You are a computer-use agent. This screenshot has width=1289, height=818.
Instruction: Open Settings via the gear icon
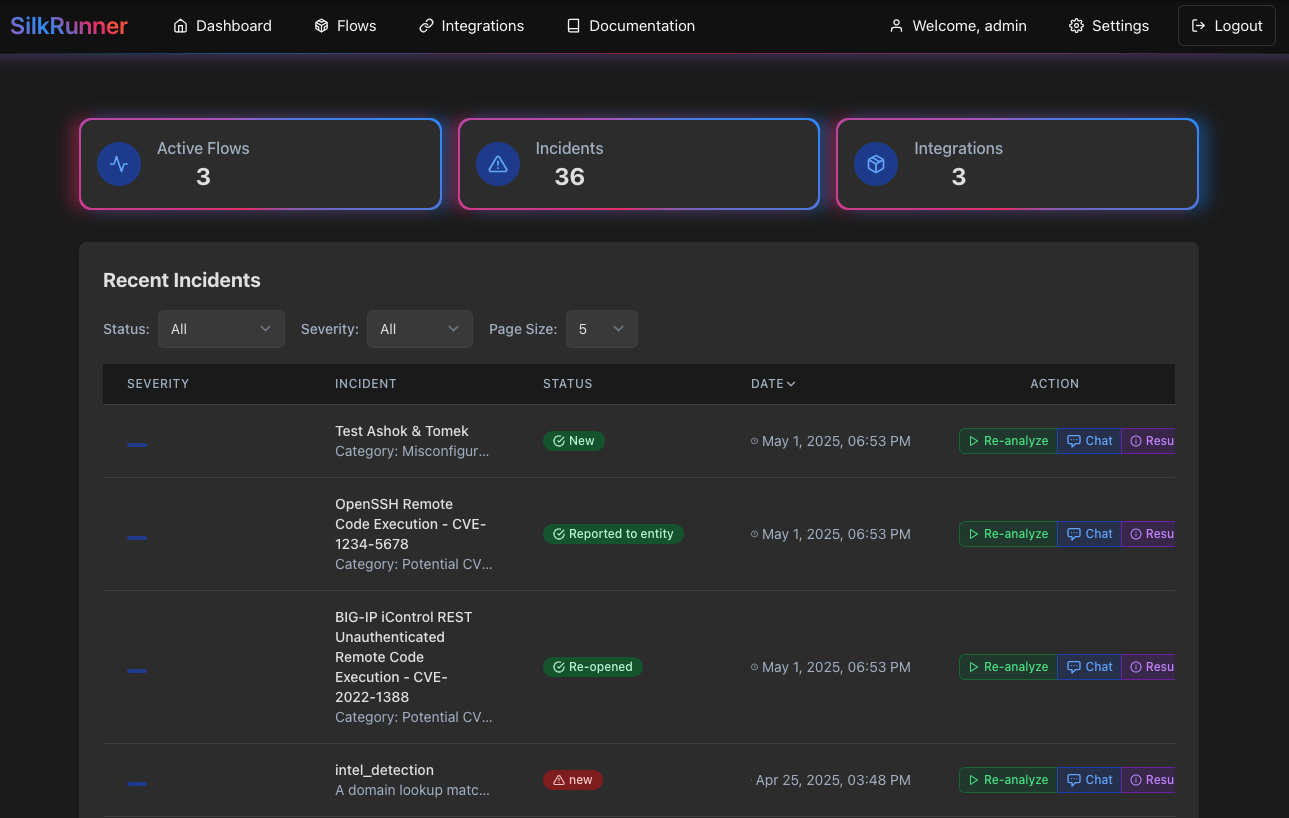[1077, 26]
